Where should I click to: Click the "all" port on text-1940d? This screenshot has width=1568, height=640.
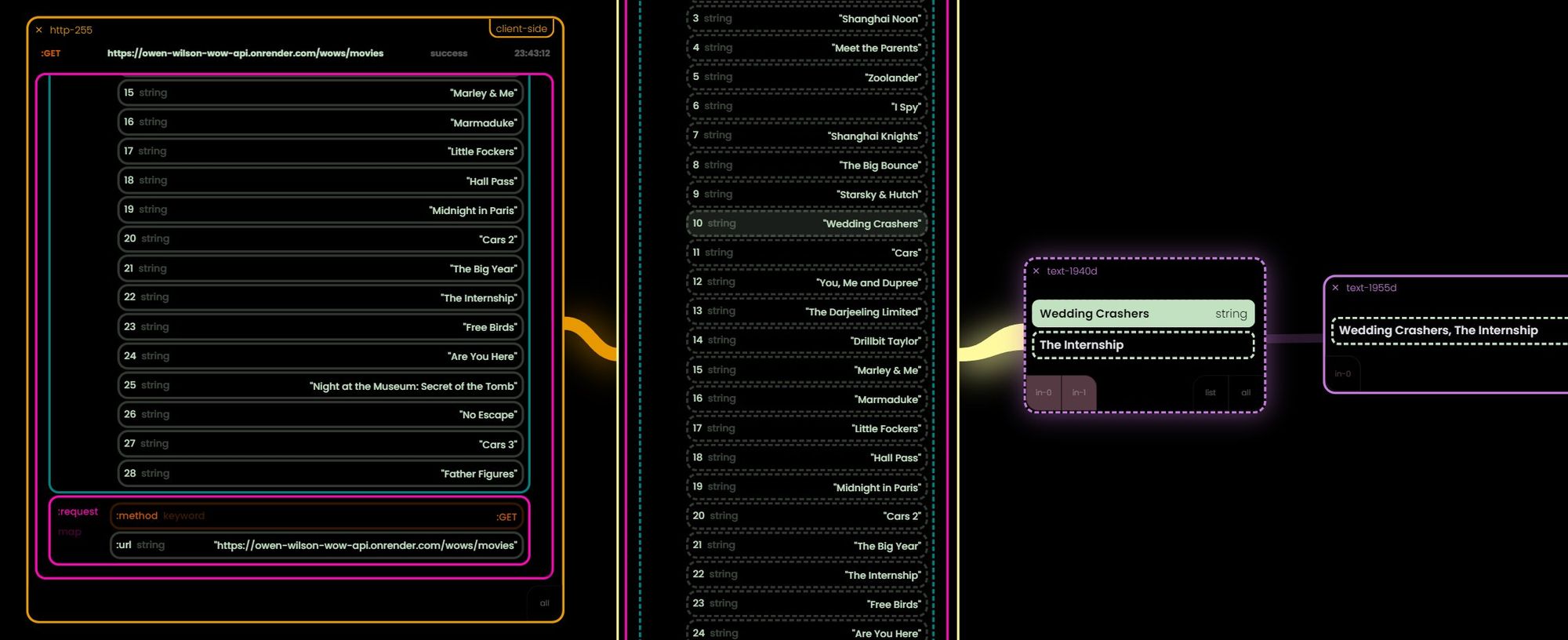tap(1246, 393)
